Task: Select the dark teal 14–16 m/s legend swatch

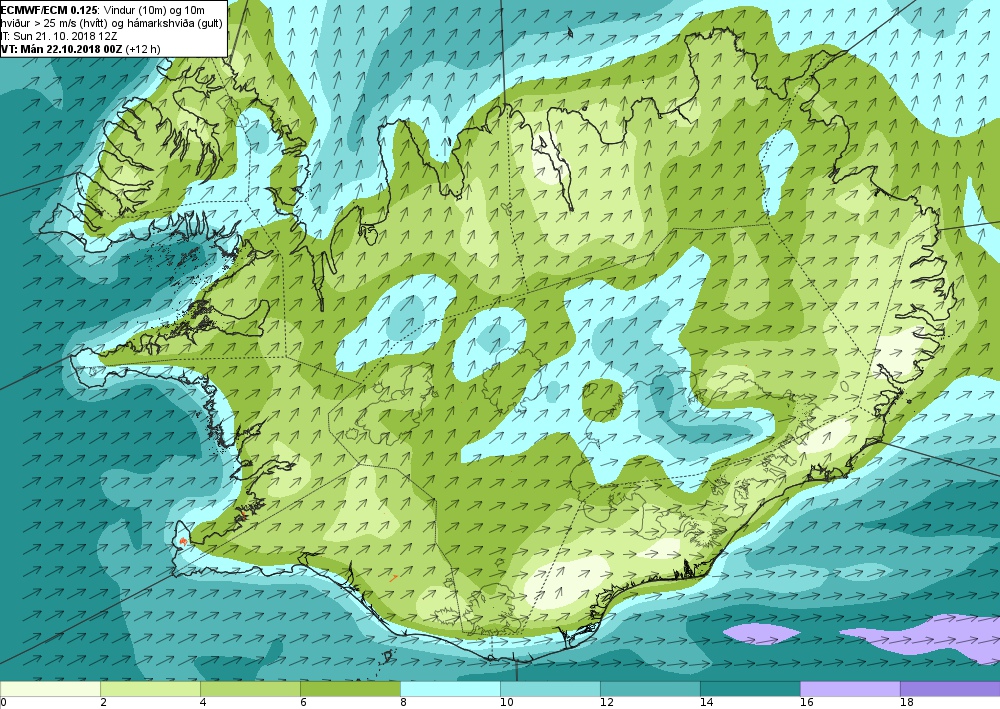Action: point(750,689)
